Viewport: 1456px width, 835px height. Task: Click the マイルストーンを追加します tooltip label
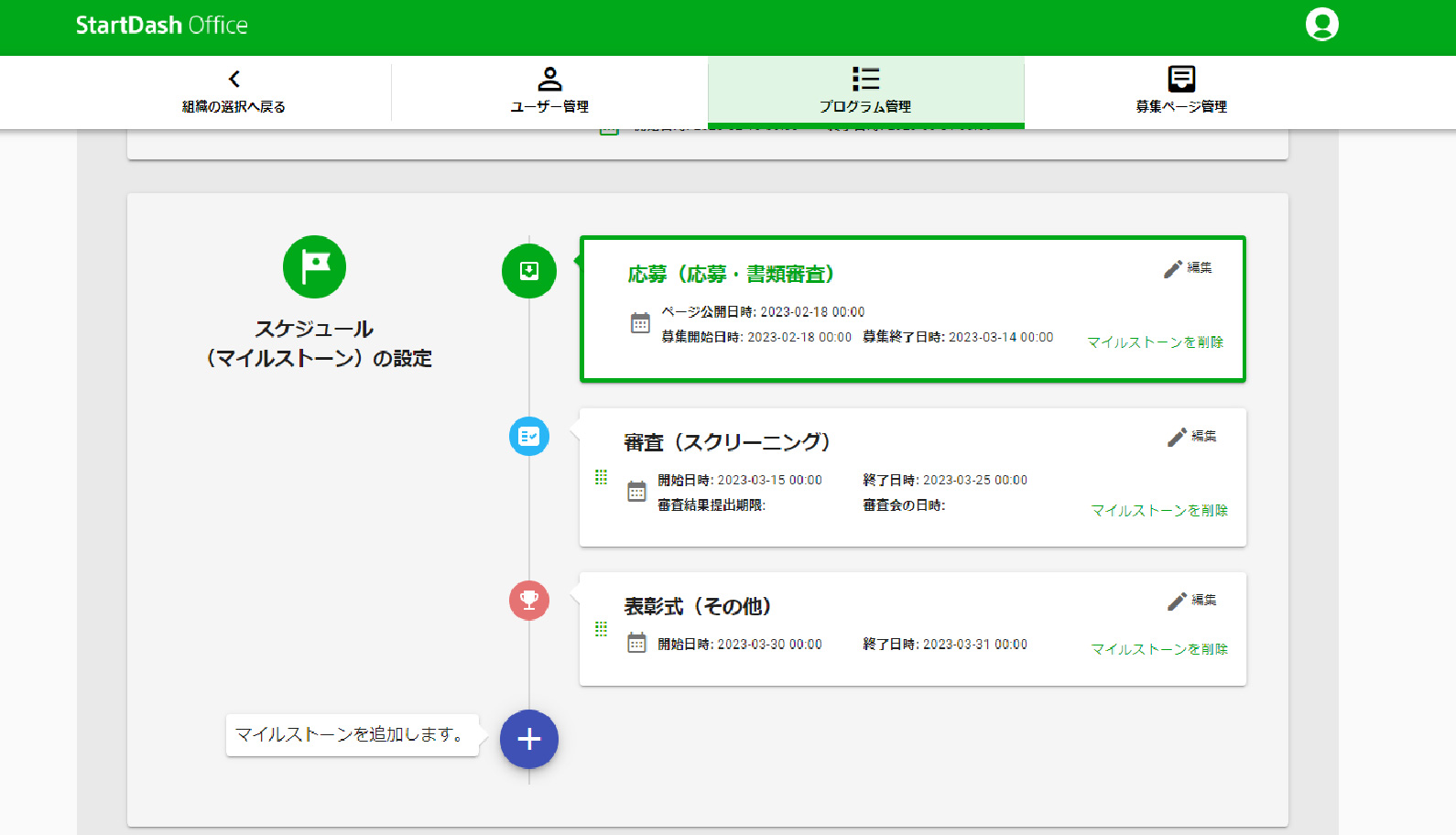pos(352,734)
